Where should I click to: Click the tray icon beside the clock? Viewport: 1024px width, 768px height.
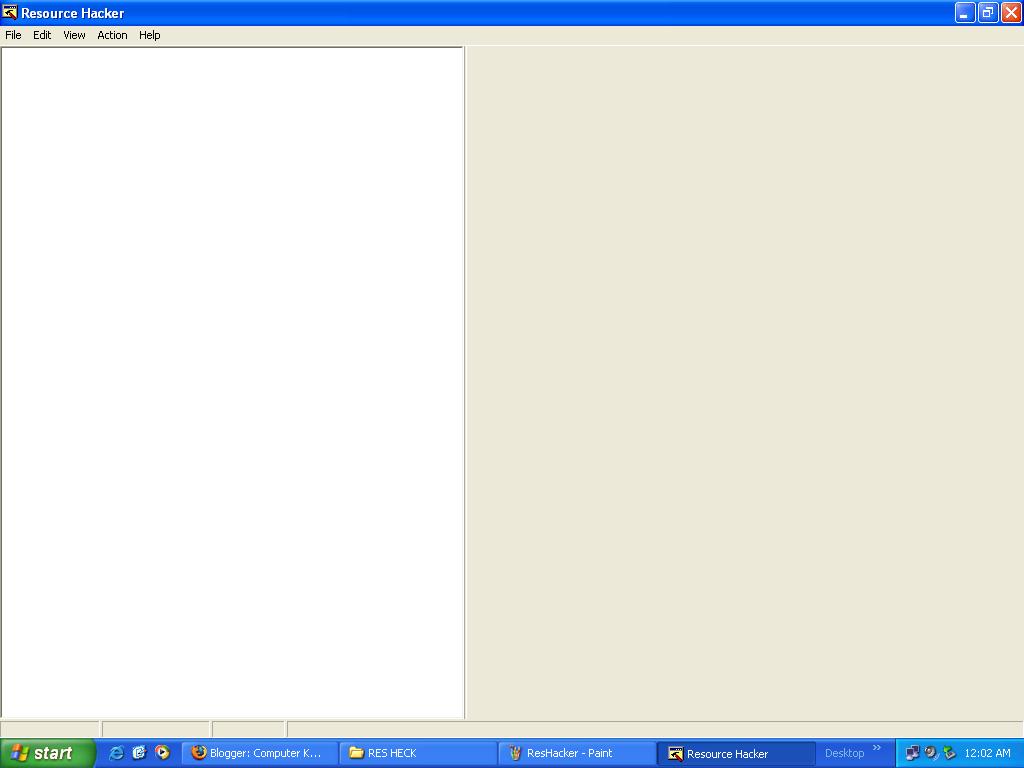(x=950, y=753)
